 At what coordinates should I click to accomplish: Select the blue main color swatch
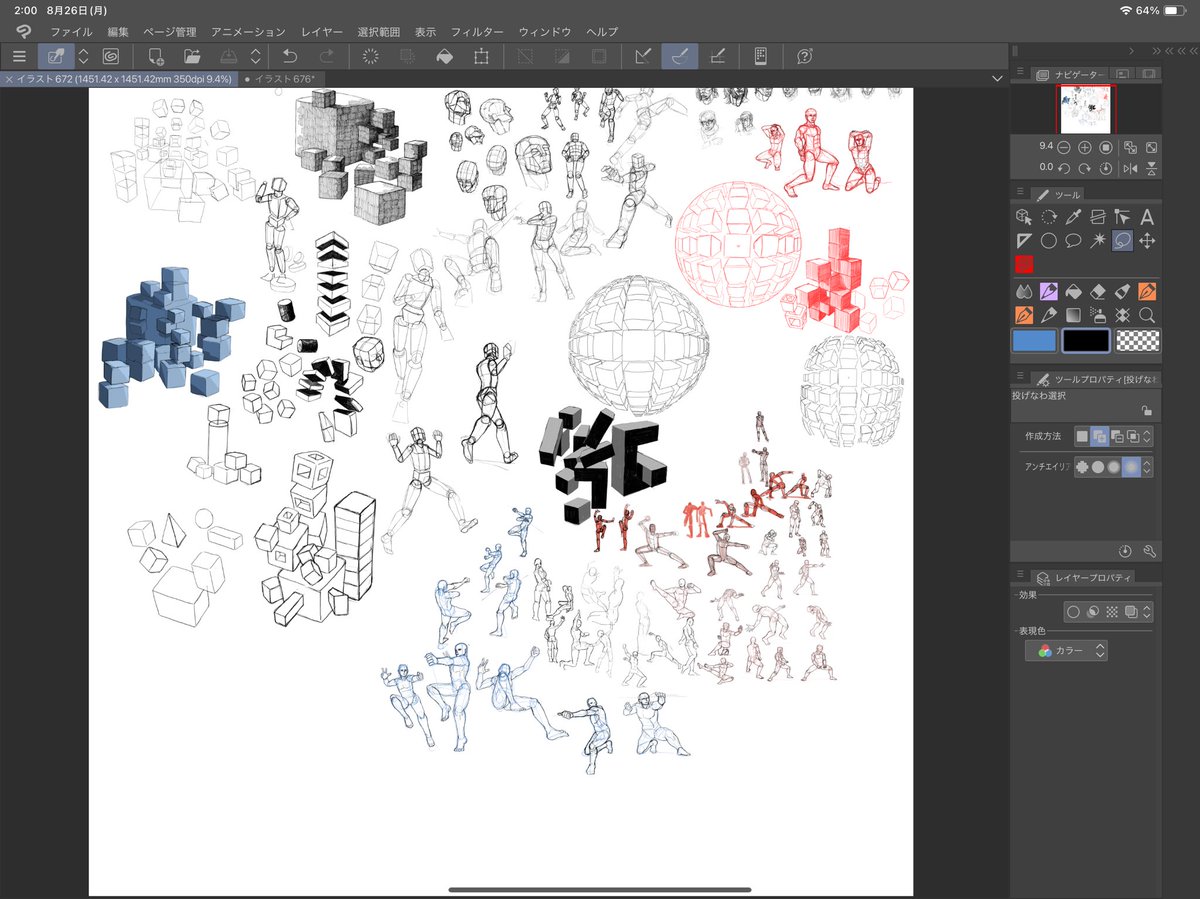(1034, 341)
